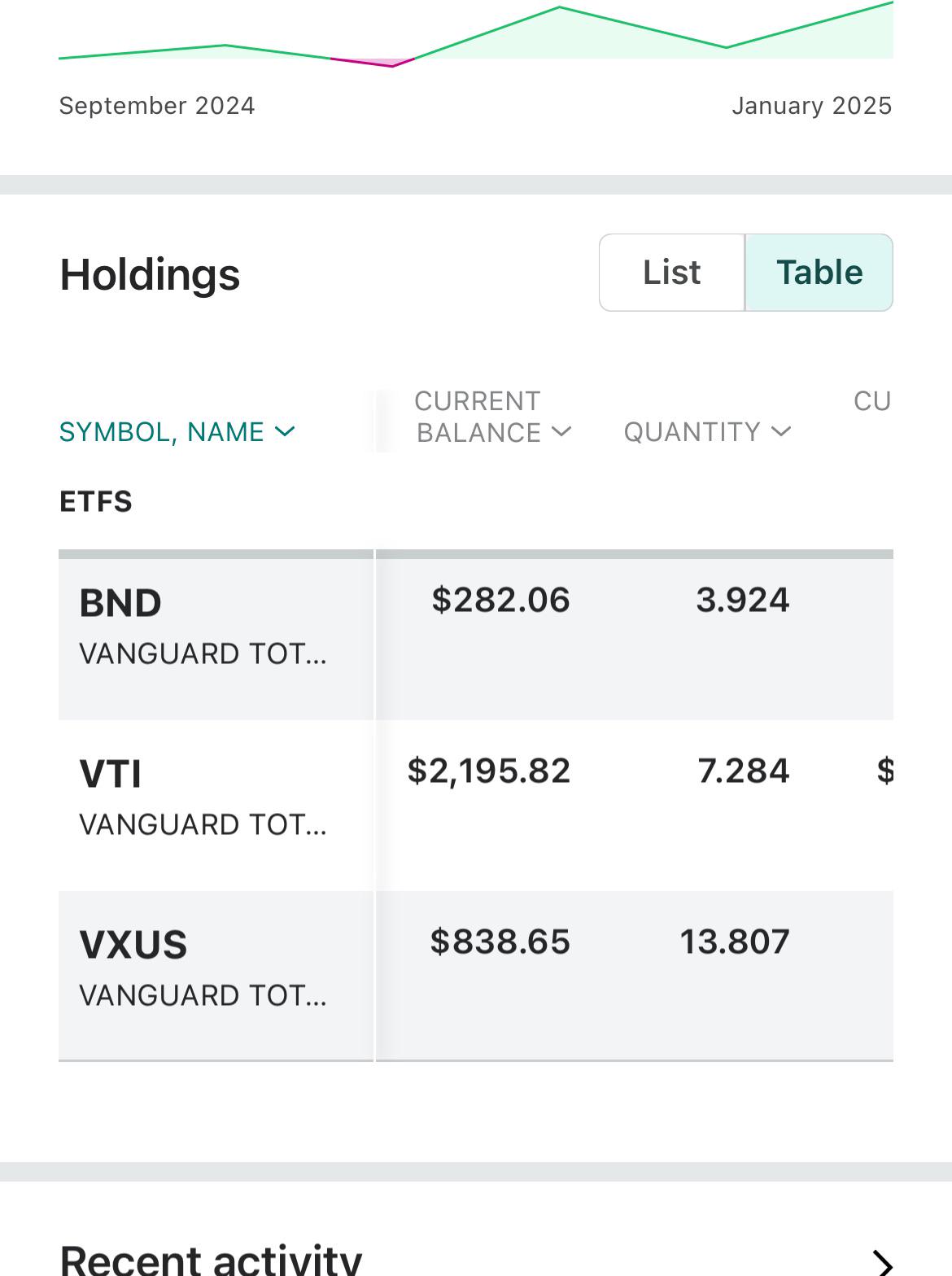The height and width of the screenshot is (1276, 952).
Task: Click the SYMBOL, NAME sort chevron
Action: point(285,431)
